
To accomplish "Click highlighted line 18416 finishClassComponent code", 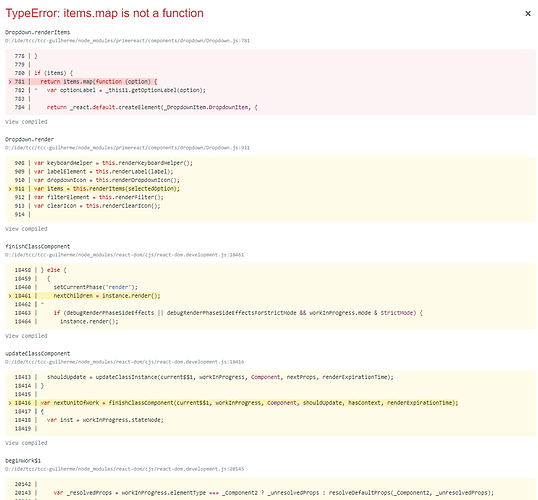I will coord(249,403).
